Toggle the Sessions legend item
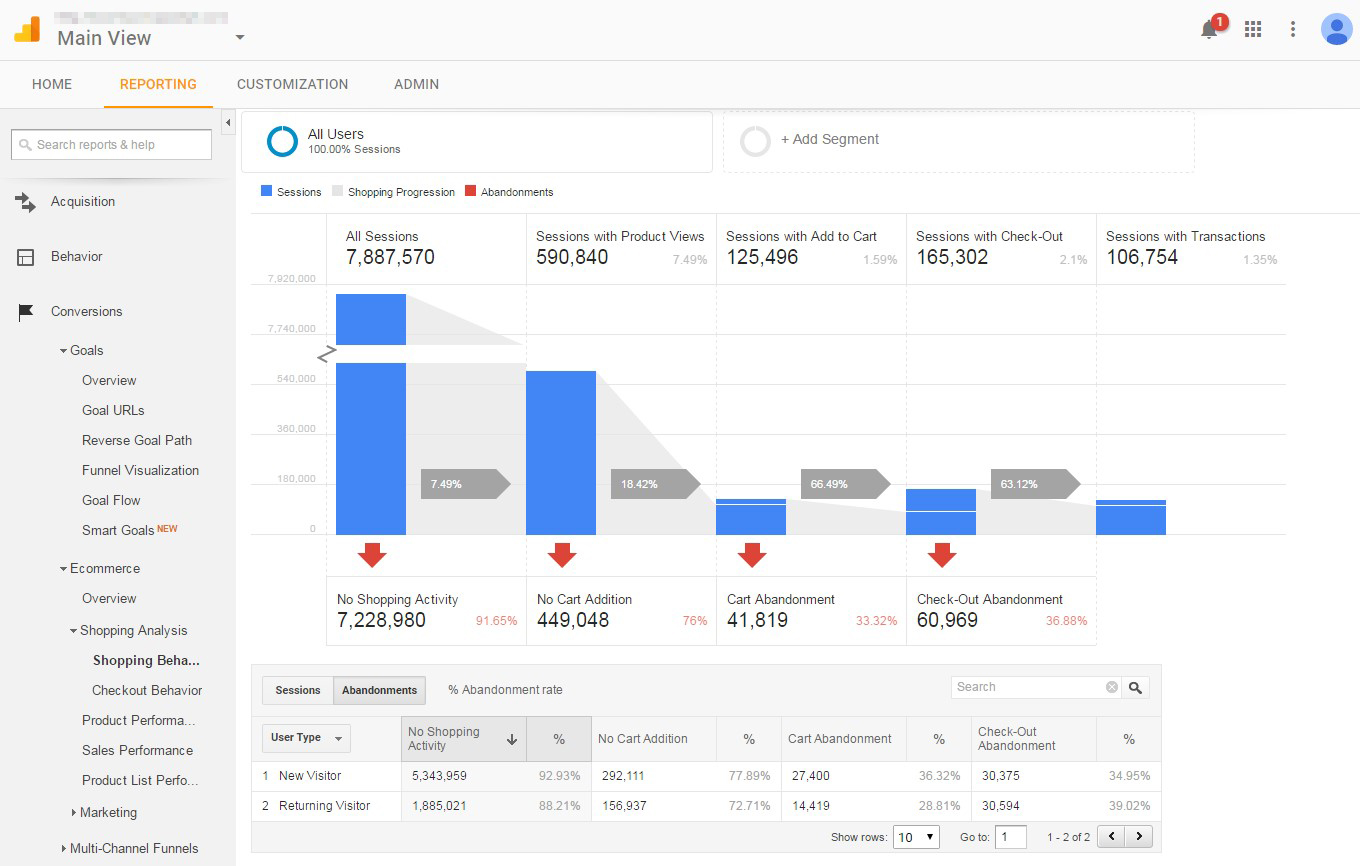This screenshot has width=1360, height=866. (290, 191)
